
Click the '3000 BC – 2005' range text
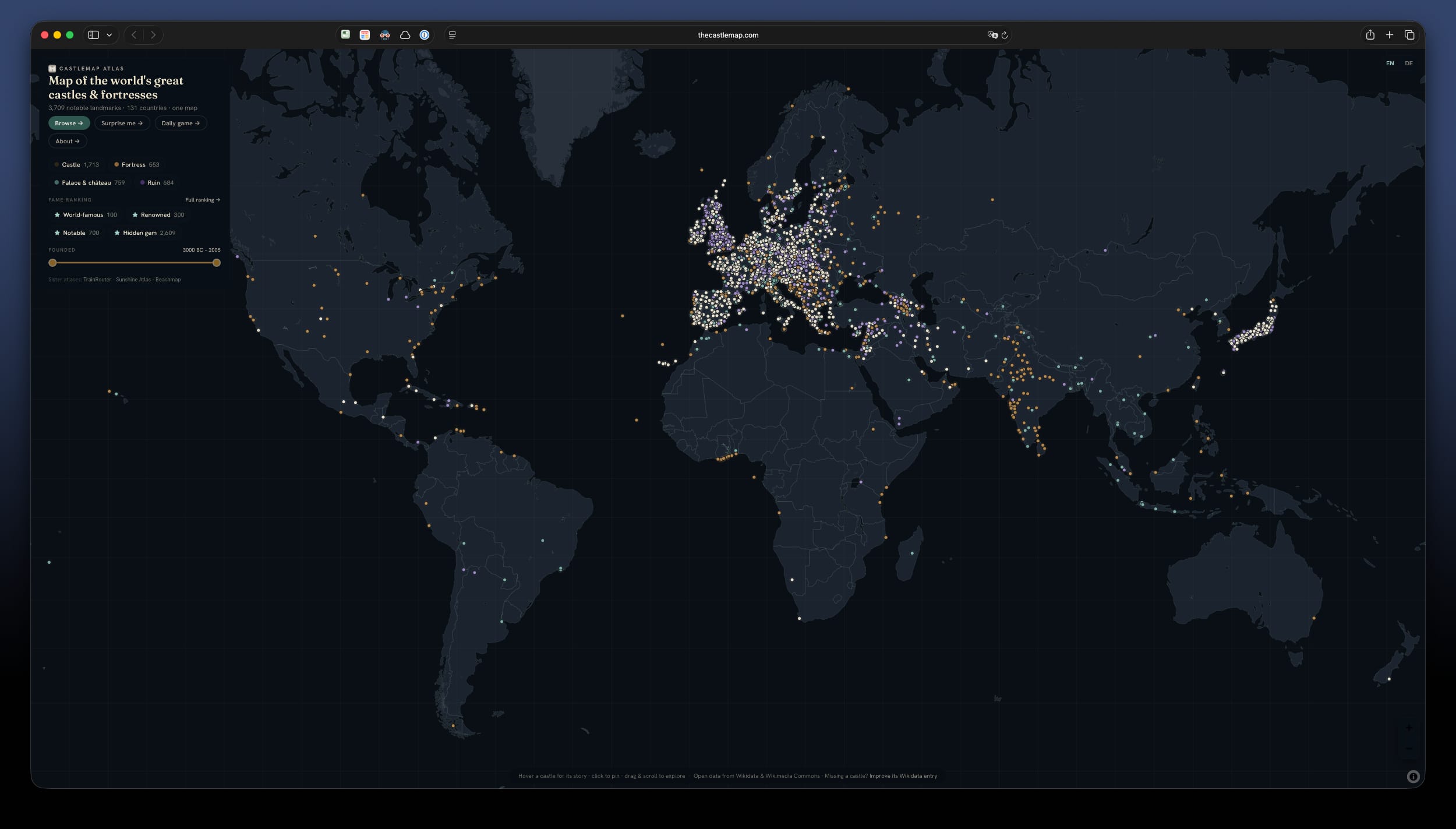[202, 250]
